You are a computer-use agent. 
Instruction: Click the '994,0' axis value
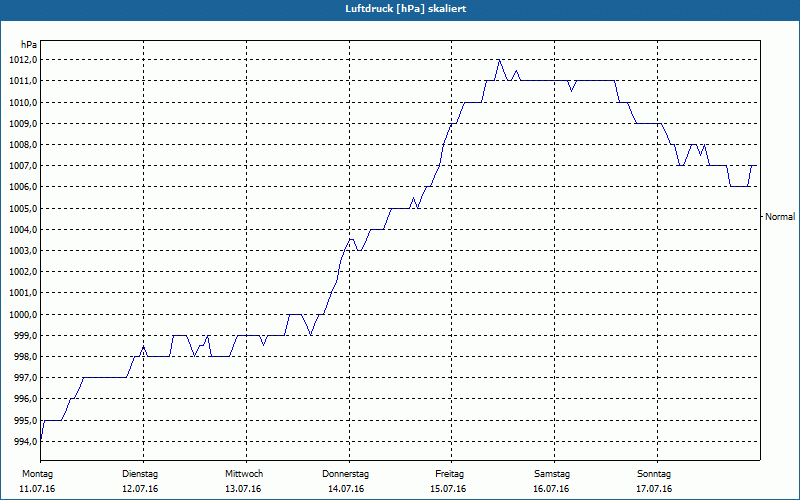point(26,441)
